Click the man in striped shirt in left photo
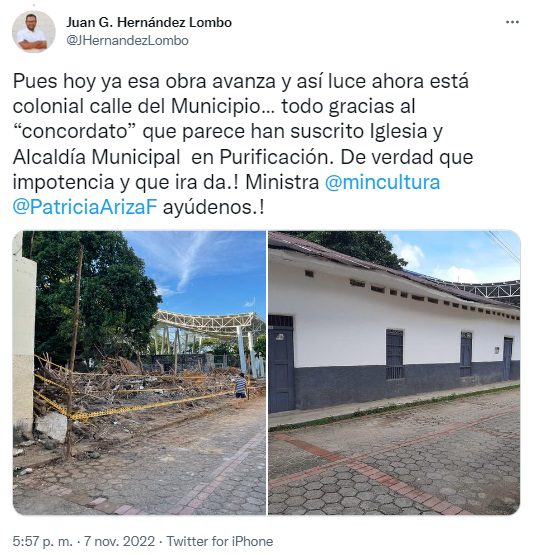 (241, 385)
